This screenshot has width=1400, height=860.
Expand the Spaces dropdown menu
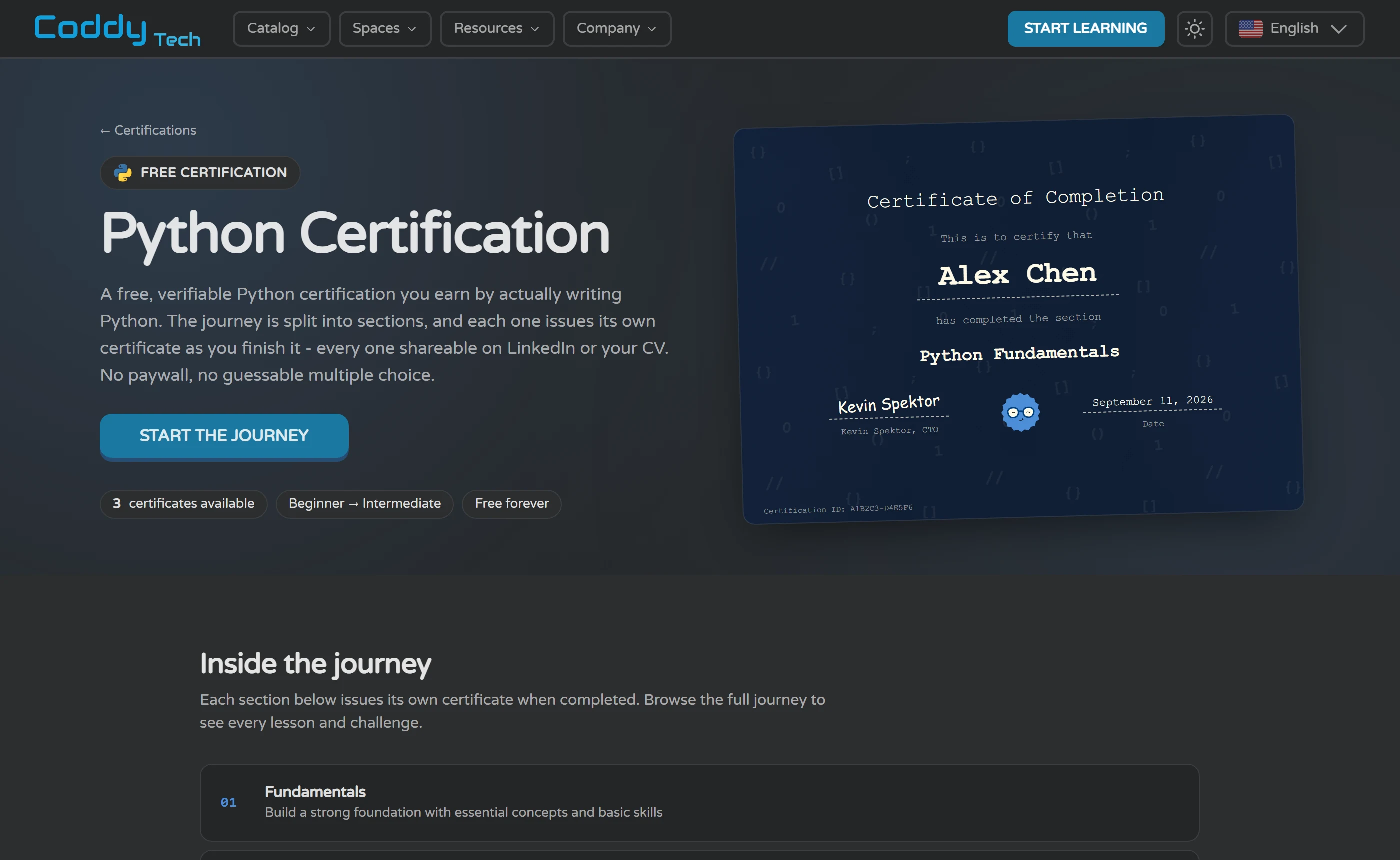click(x=385, y=28)
